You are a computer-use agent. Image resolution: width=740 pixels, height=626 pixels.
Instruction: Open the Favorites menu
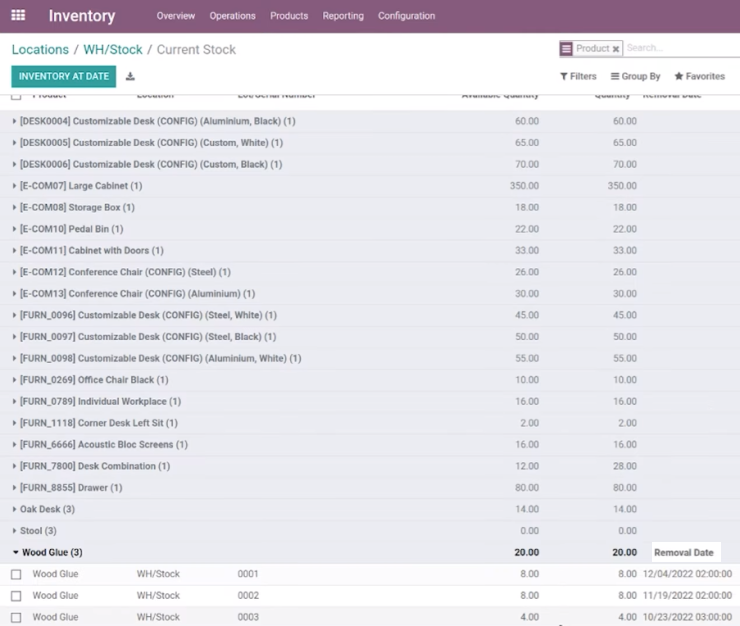[699, 76]
